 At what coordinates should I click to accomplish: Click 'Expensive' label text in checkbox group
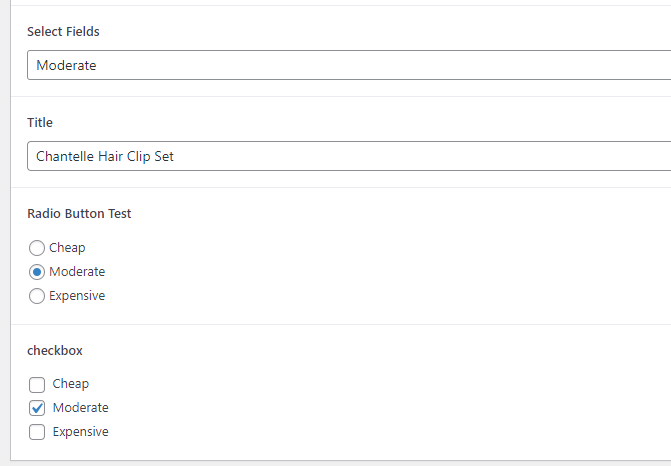80,432
